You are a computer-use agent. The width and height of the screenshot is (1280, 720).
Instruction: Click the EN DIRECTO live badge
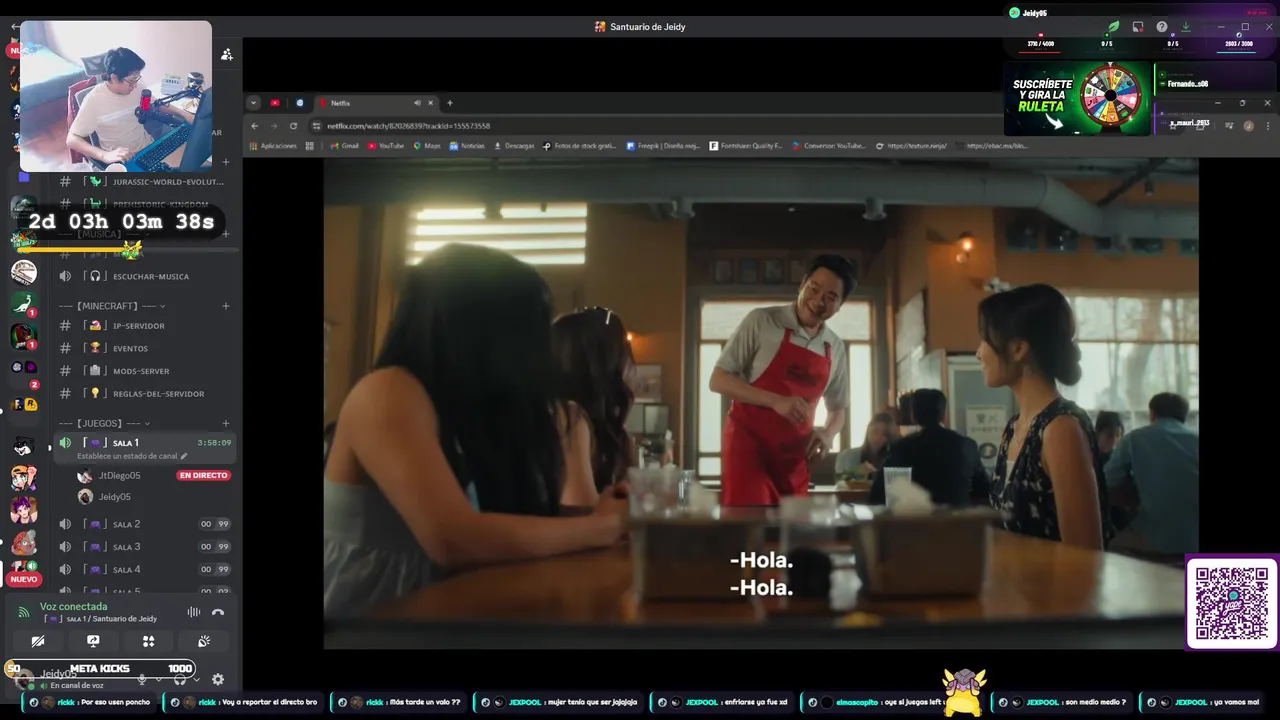[x=204, y=475]
